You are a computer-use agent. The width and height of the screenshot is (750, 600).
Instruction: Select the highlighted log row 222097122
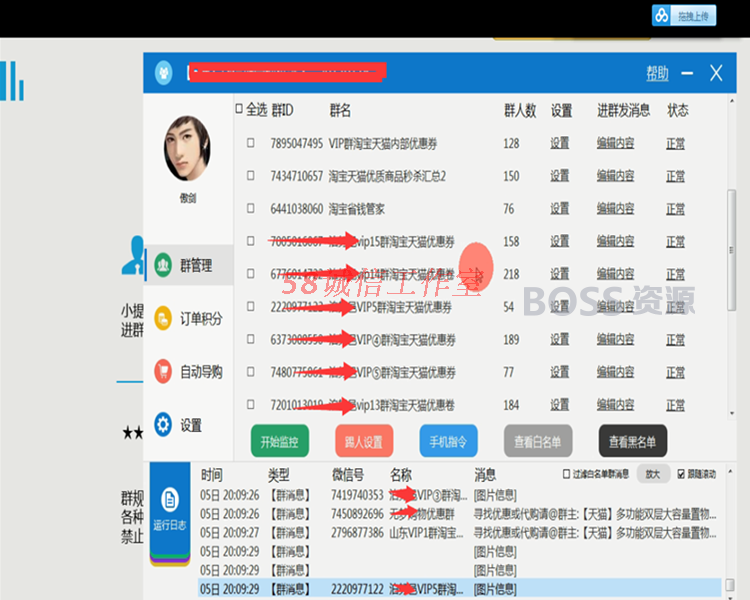(459, 589)
